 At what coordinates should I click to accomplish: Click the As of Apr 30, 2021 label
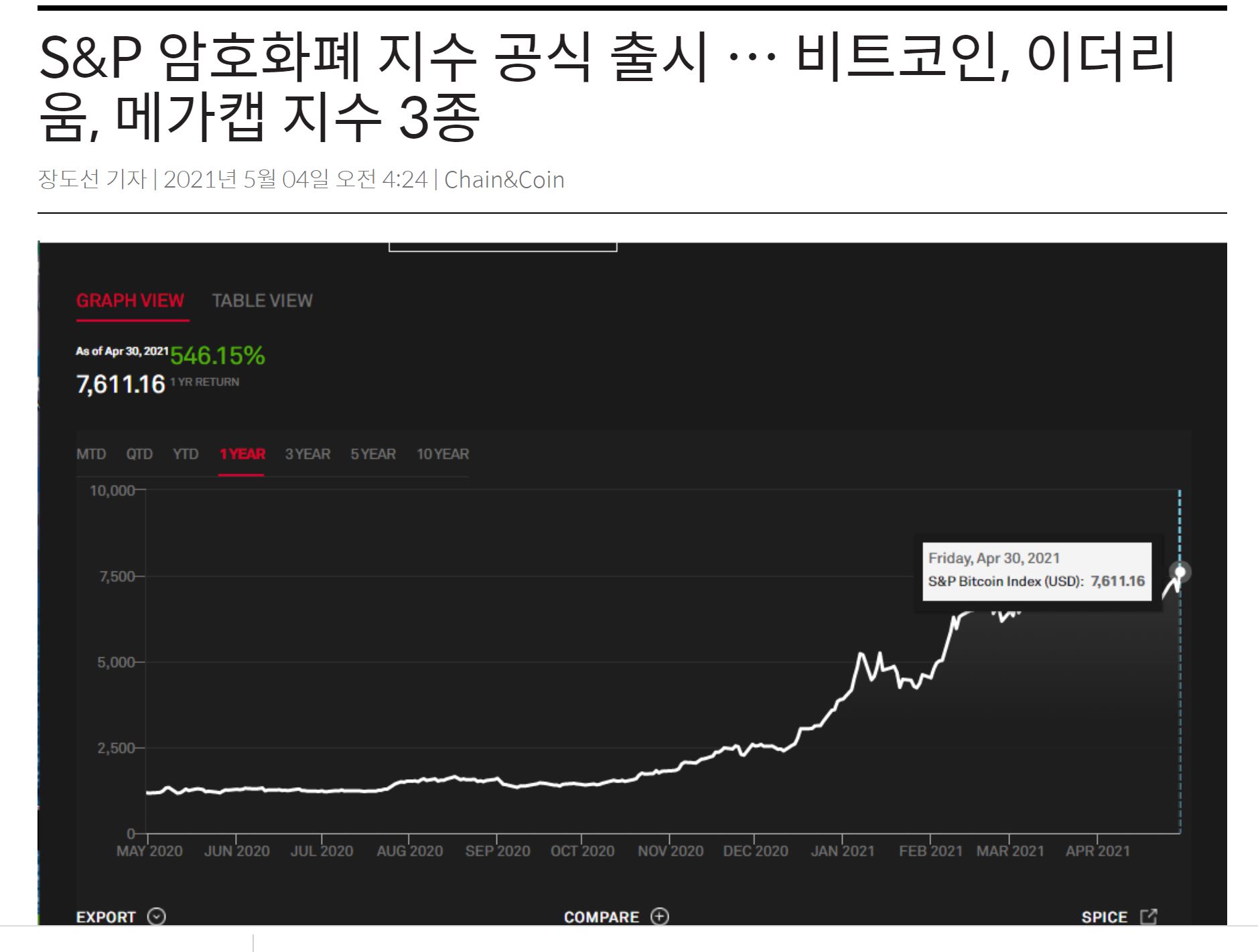(122, 351)
